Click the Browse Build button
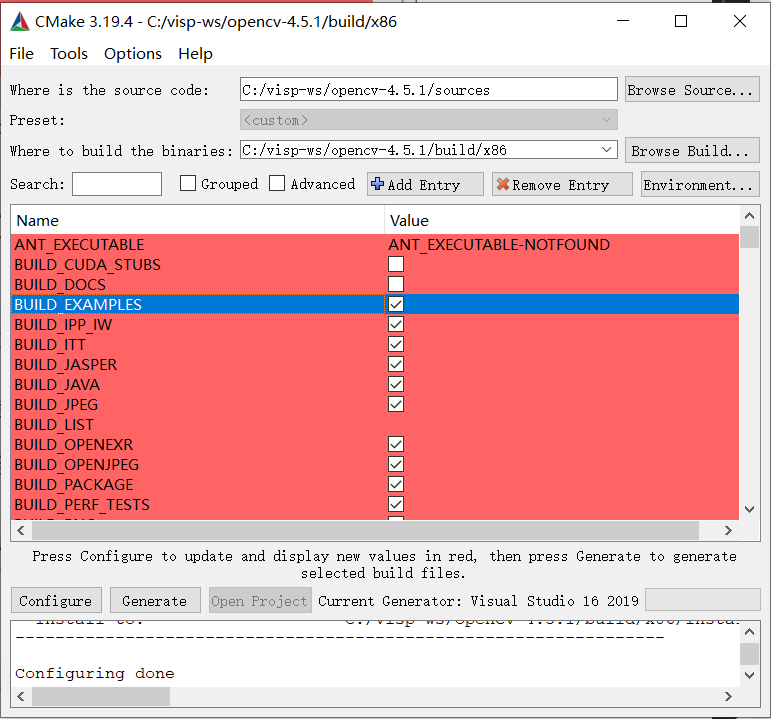The image size is (771, 719). 692,150
